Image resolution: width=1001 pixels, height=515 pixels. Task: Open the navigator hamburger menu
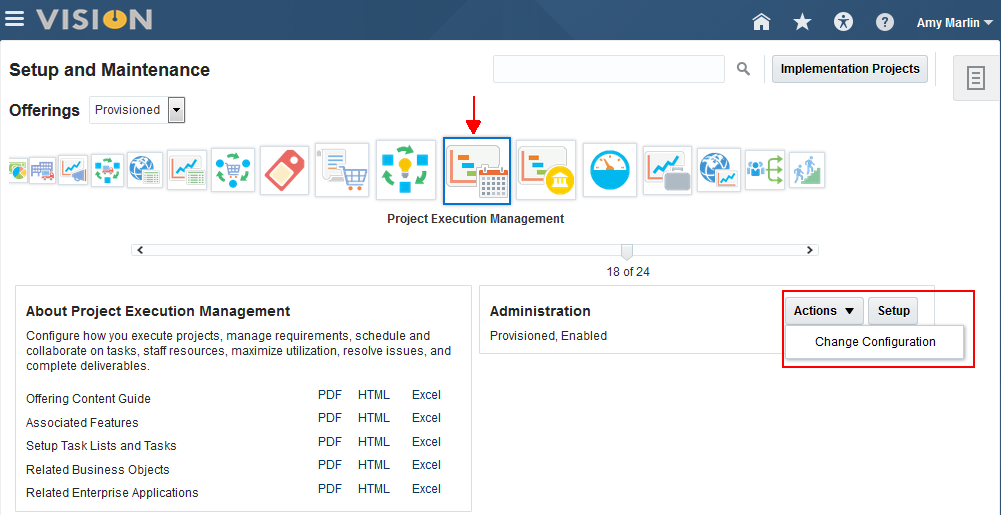tap(15, 20)
